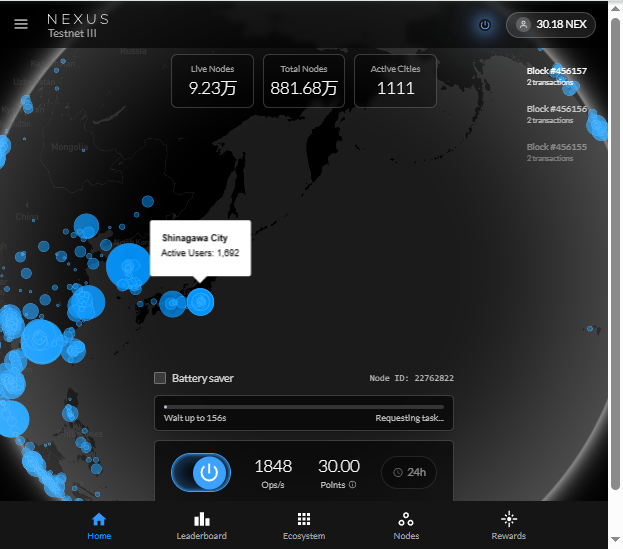Screen dimensions: 623x549
Task: Click the vertical scrollbar thumb
Action: point(615,254)
